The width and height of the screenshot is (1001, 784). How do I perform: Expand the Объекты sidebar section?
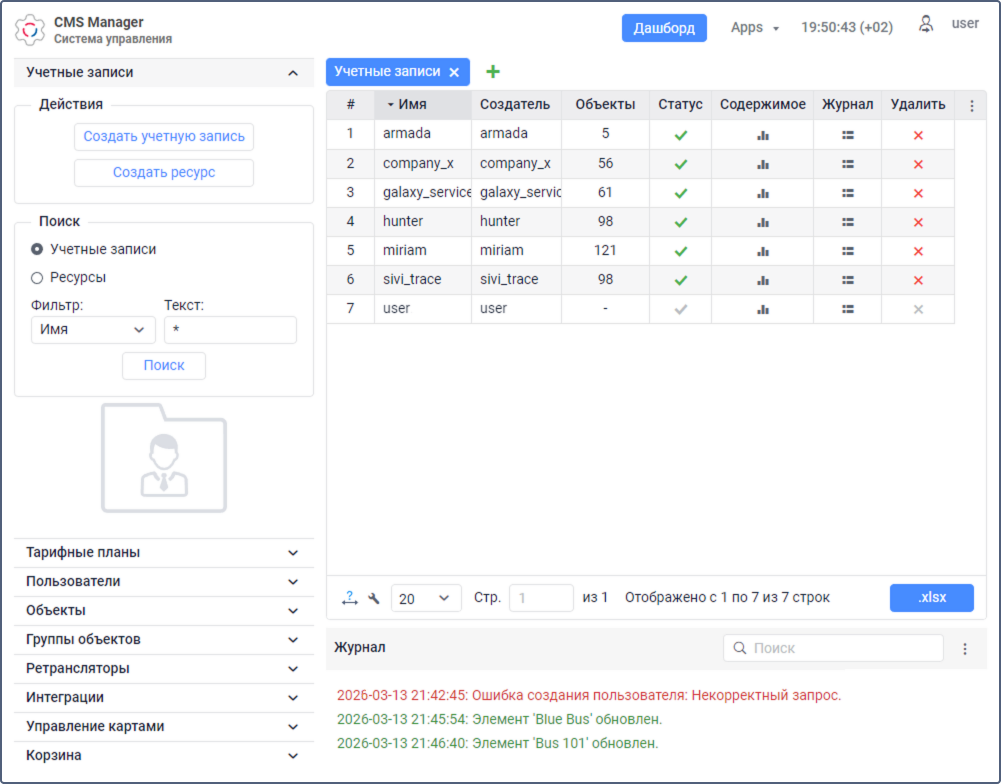pos(163,611)
